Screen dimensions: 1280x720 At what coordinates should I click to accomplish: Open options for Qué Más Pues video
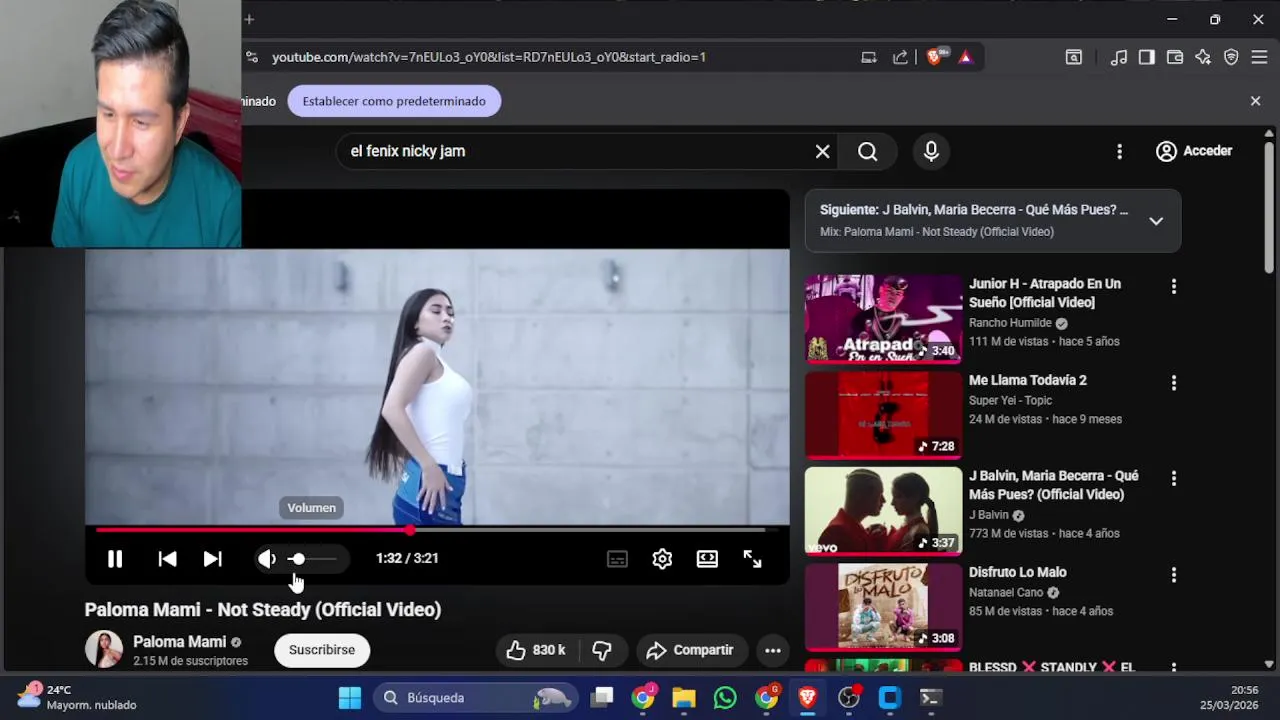click(x=1173, y=478)
